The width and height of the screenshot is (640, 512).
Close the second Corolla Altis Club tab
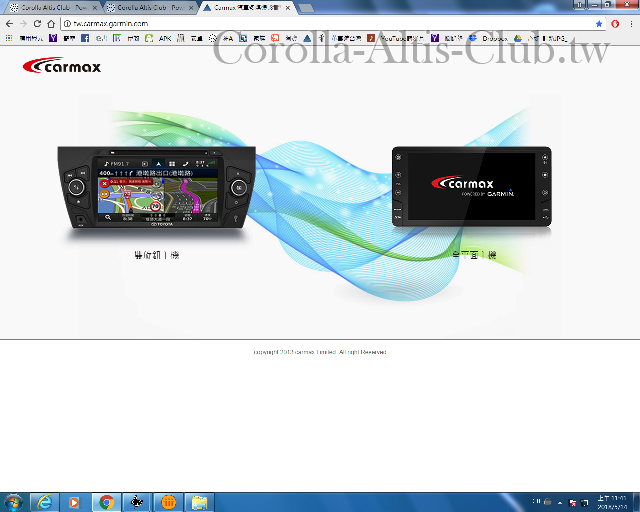point(191,8)
